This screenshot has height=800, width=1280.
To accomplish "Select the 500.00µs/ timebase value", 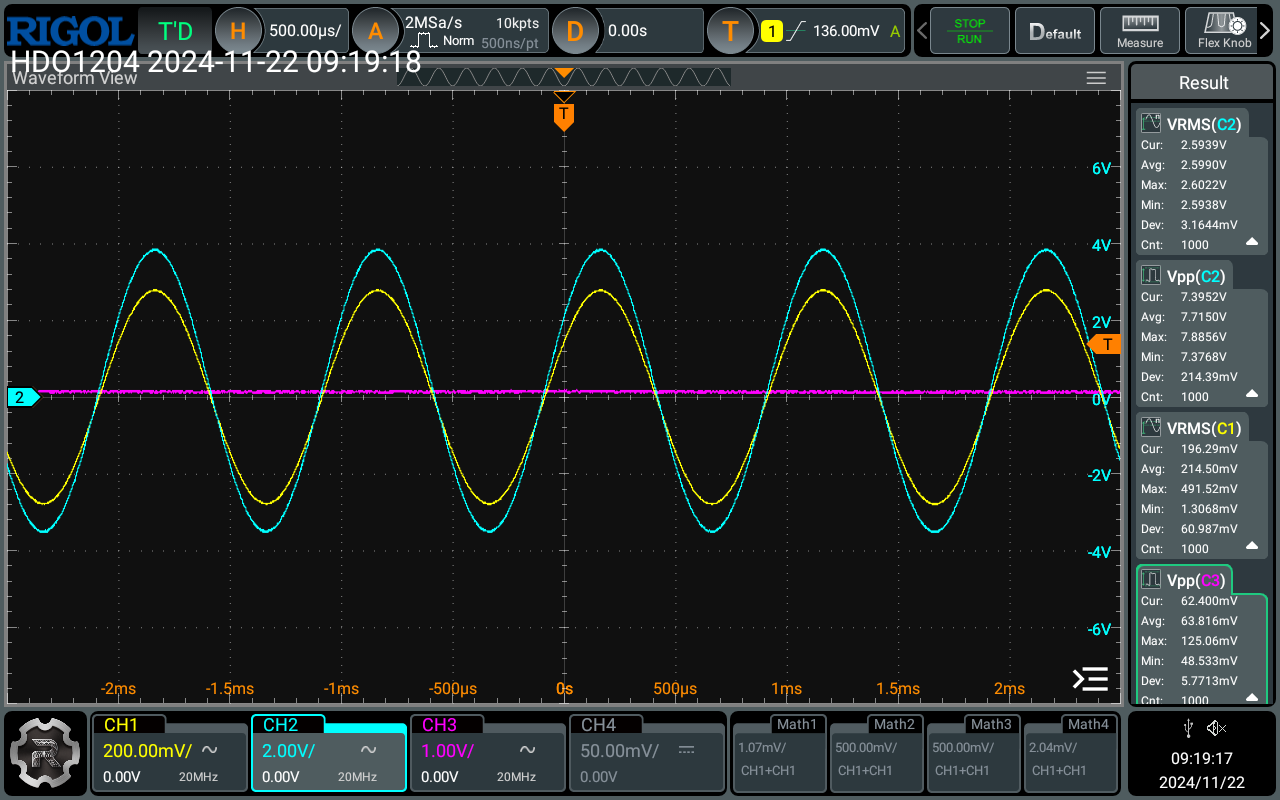I will pyautogui.click(x=305, y=31).
